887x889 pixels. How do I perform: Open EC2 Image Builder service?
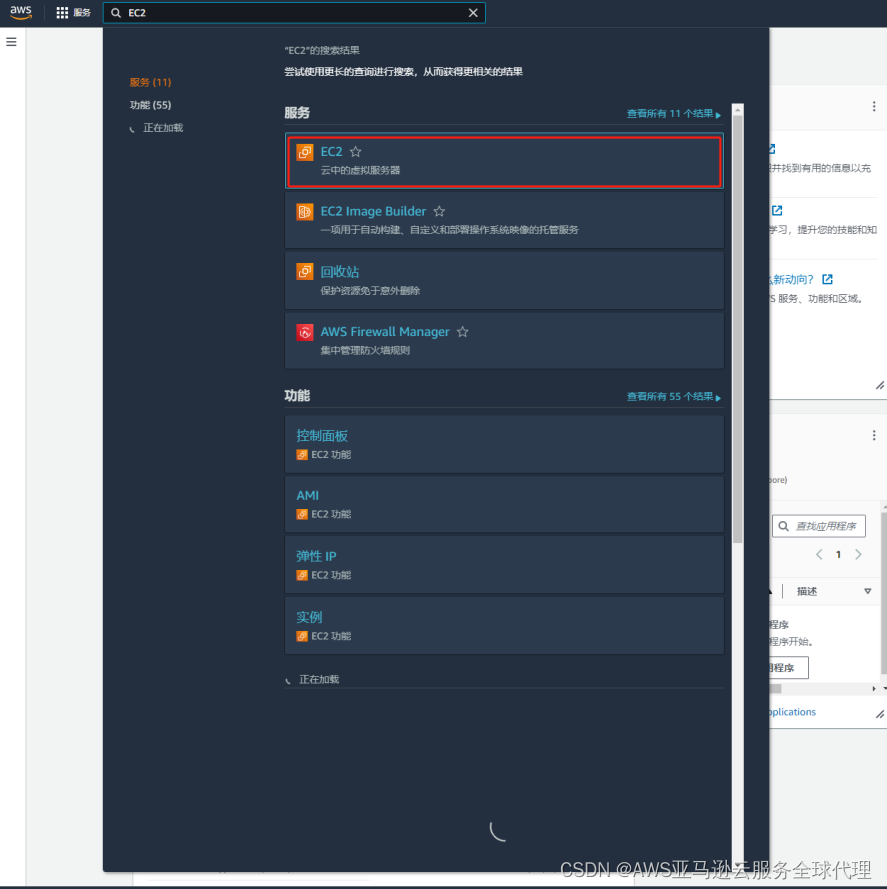pos(504,220)
